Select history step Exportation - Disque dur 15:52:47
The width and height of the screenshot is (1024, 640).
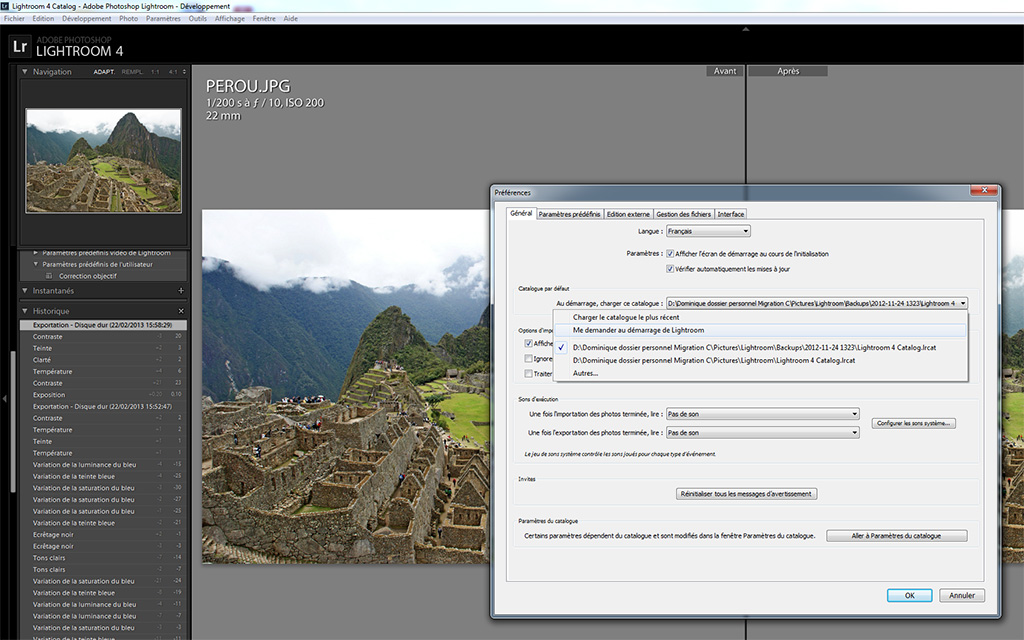(103, 406)
